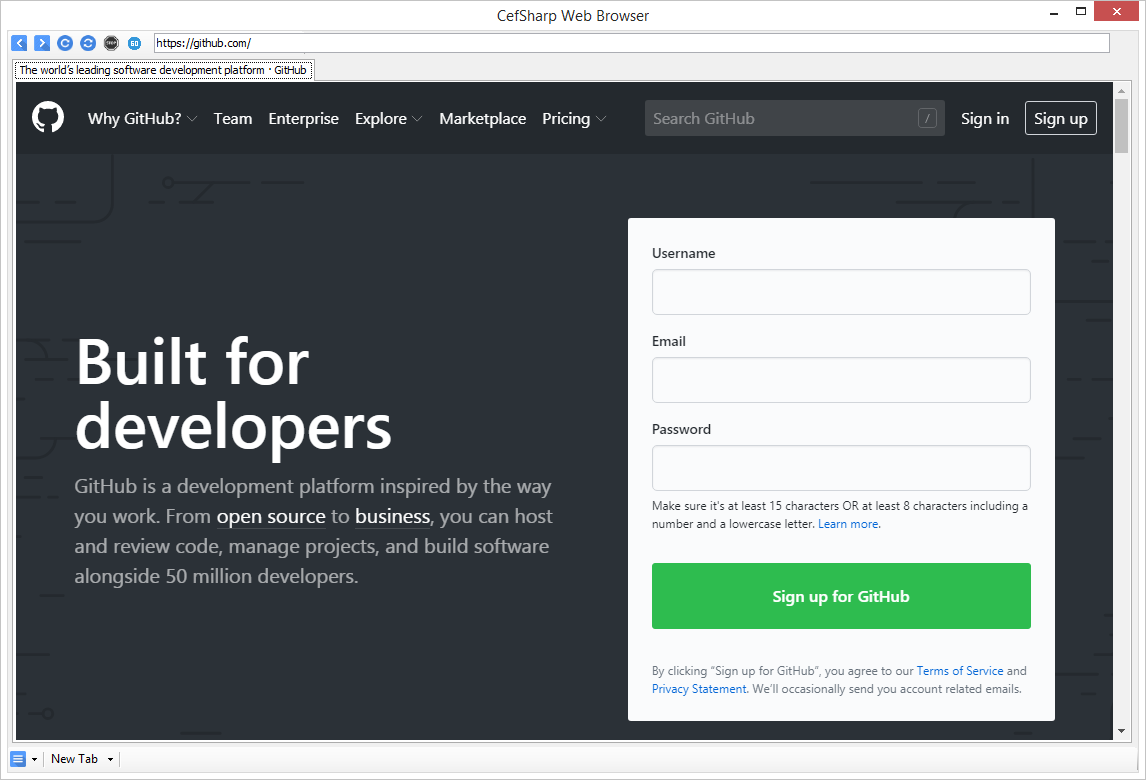Screen dimensions: 1146x780
Task: Click New Tab in the bottom bar
Action: click(x=74, y=759)
